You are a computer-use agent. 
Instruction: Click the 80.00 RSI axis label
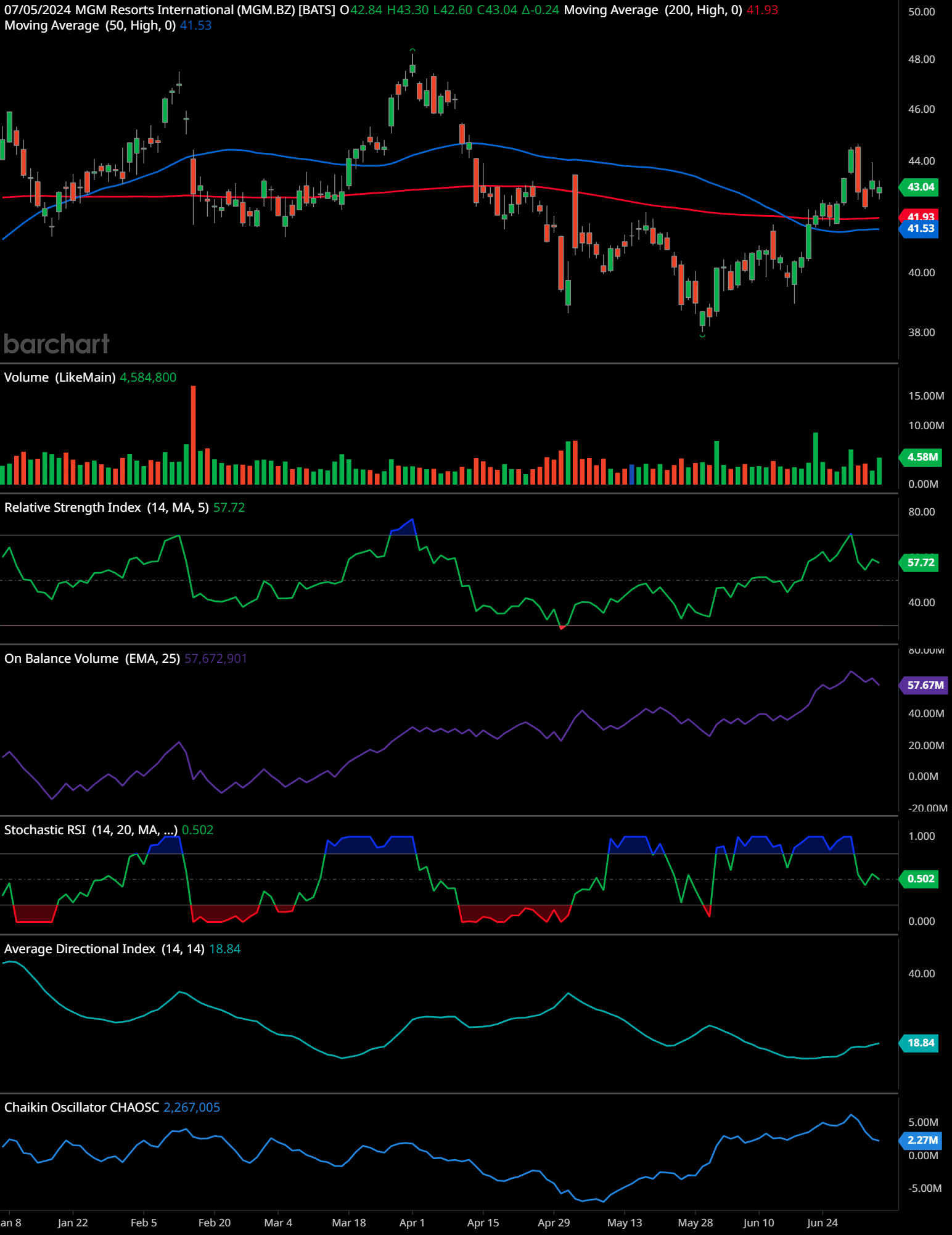921,512
